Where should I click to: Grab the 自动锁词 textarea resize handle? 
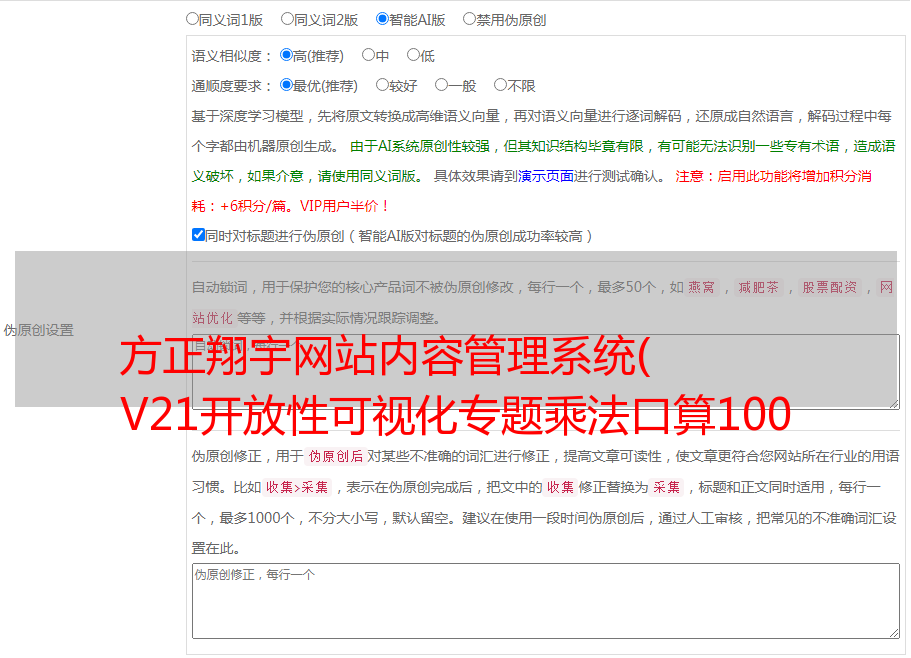pyautogui.click(x=894, y=404)
